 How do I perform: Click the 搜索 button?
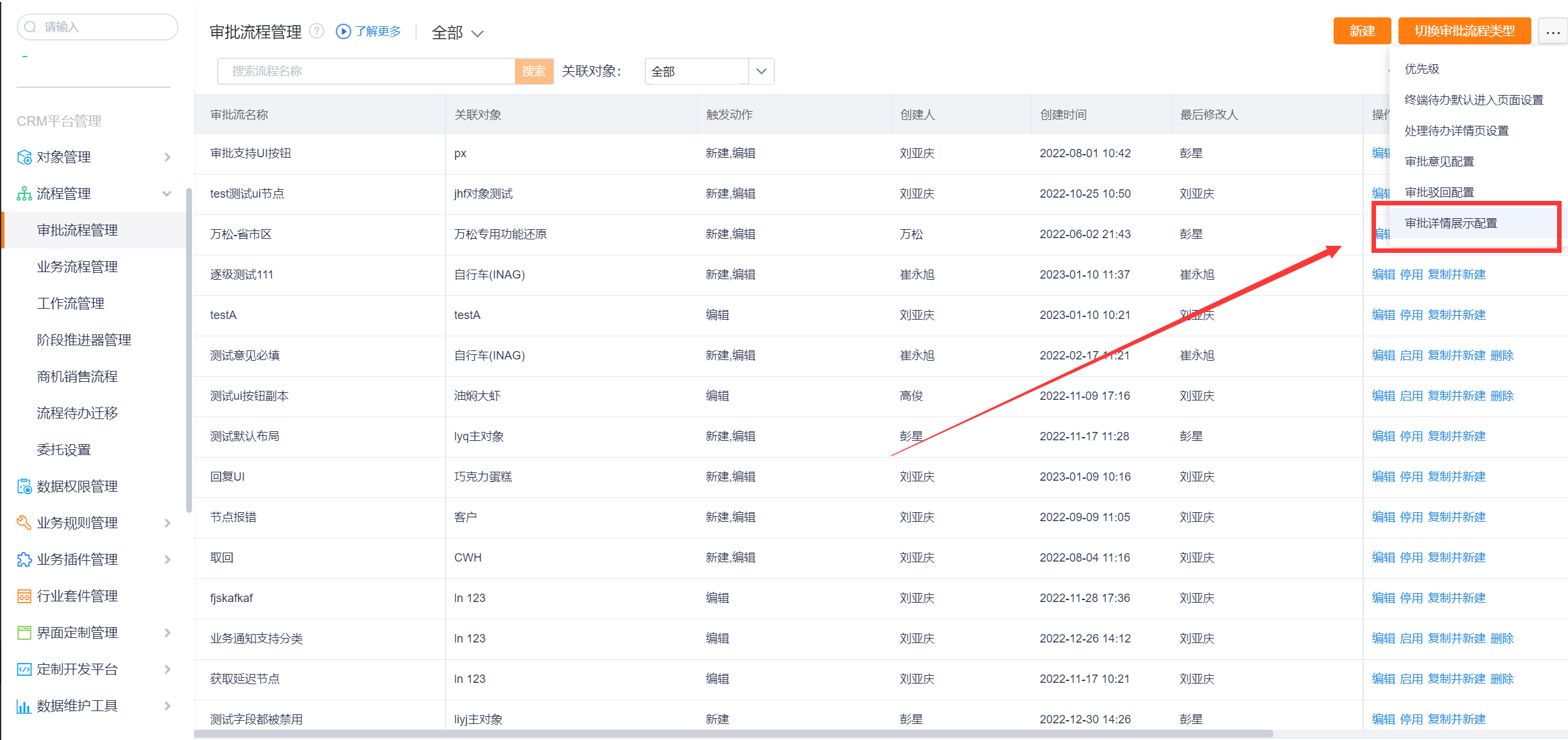click(x=534, y=71)
